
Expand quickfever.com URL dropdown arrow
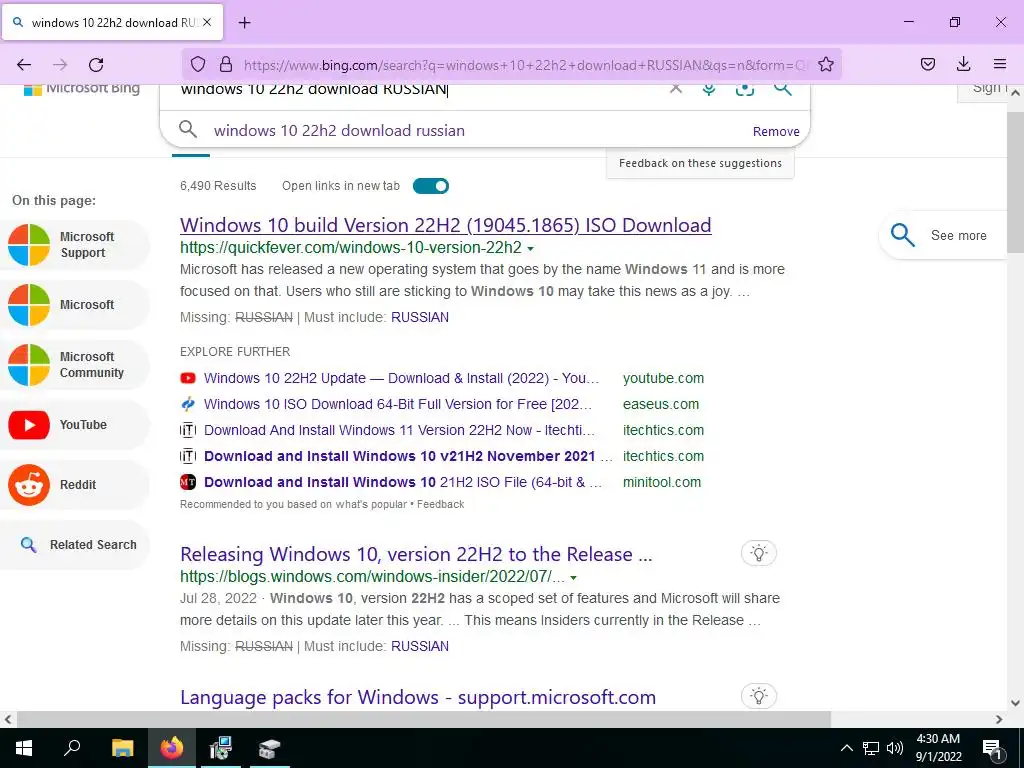pos(530,249)
